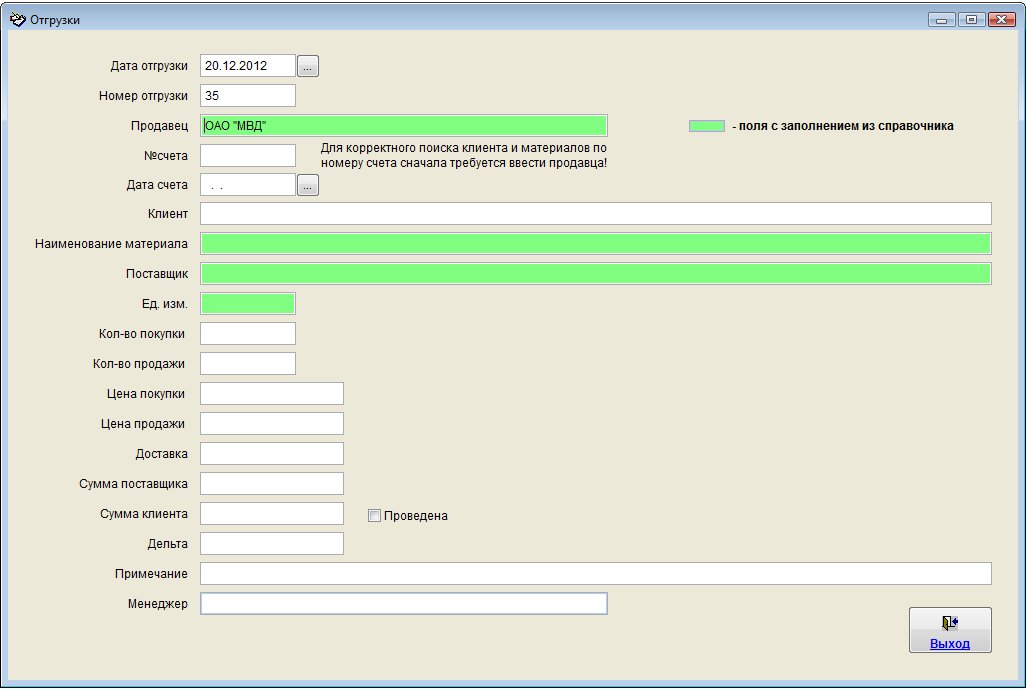Viewport: 1027px width, 690px height.
Task: Open date picker for Дата счета
Action: [308, 185]
